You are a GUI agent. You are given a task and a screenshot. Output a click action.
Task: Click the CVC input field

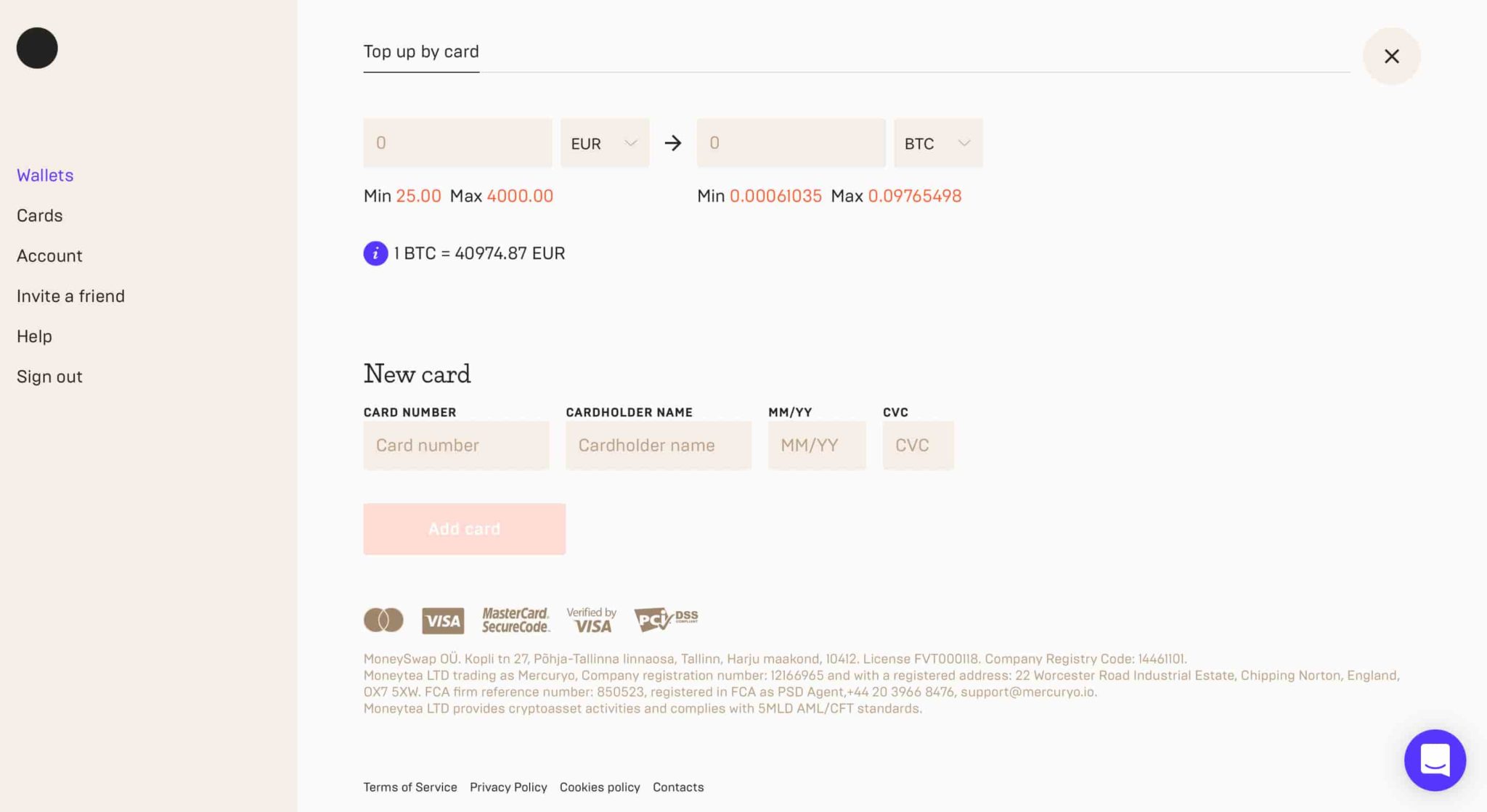pyautogui.click(x=918, y=446)
